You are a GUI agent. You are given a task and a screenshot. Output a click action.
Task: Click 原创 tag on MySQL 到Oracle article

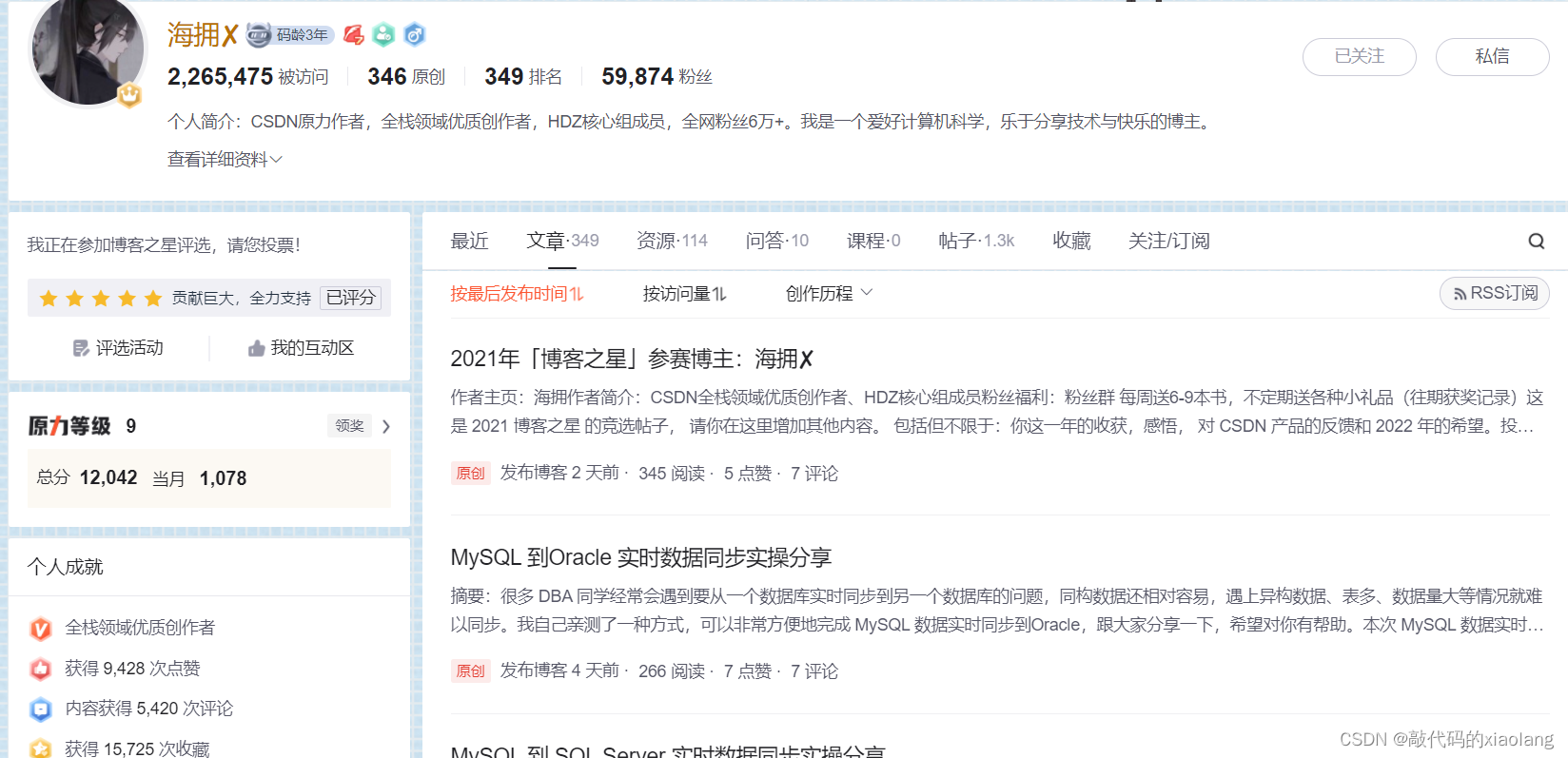(x=470, y=671)
